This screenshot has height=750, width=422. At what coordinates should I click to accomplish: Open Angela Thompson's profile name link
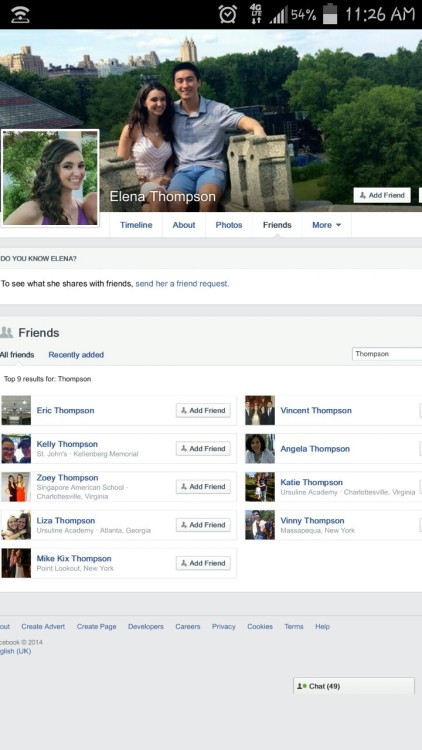pos(315,449)
